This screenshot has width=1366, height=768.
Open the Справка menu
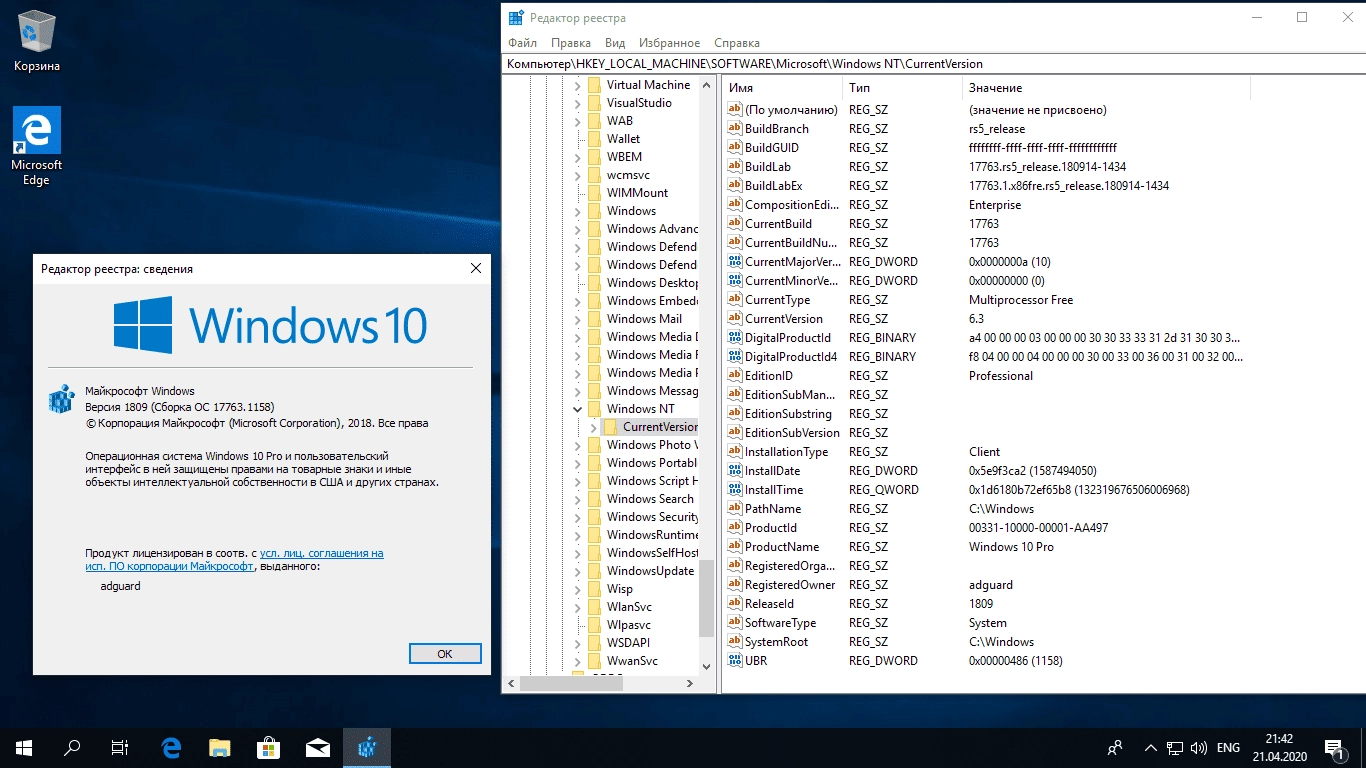click(x=737, y=43)
